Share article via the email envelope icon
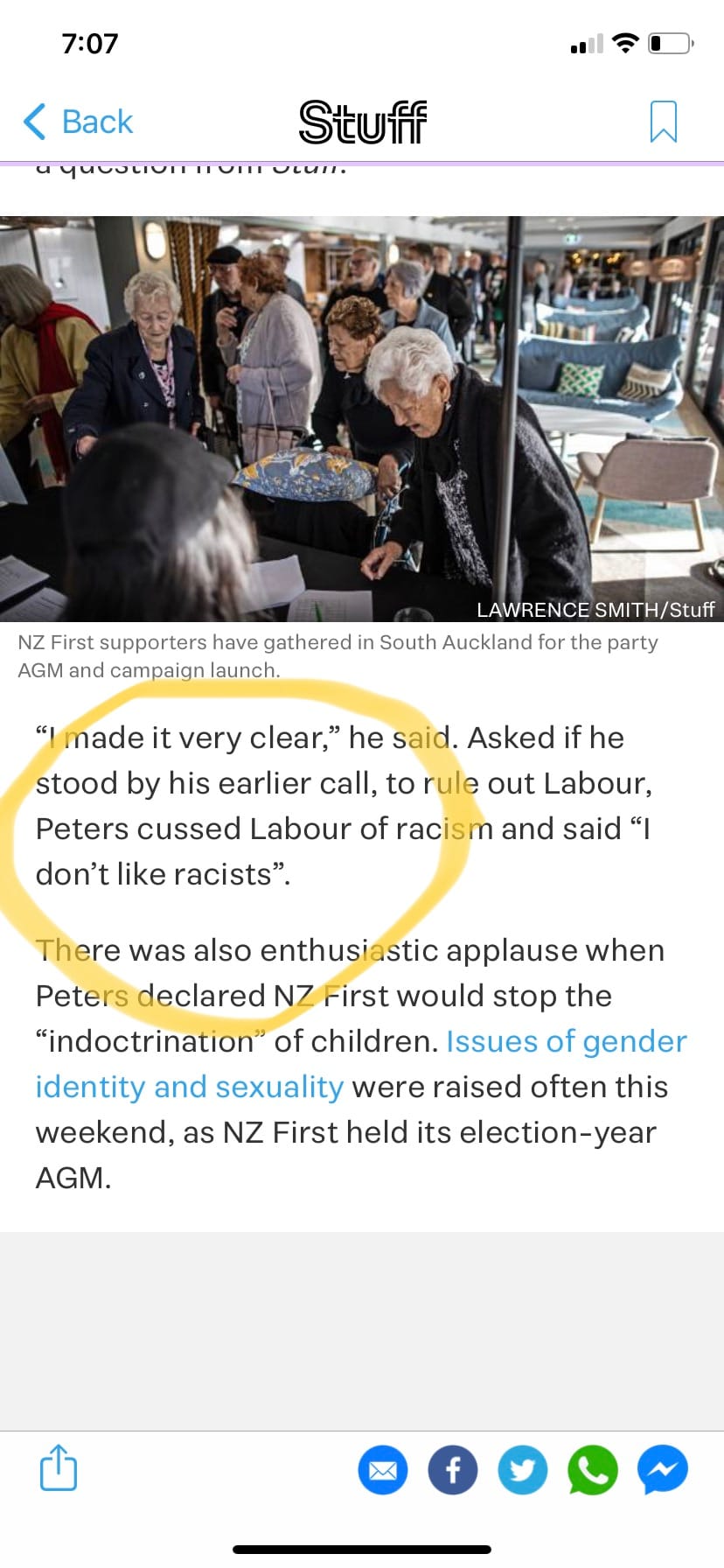Viewport: 724px width, 1568px height. (383, 1470)
